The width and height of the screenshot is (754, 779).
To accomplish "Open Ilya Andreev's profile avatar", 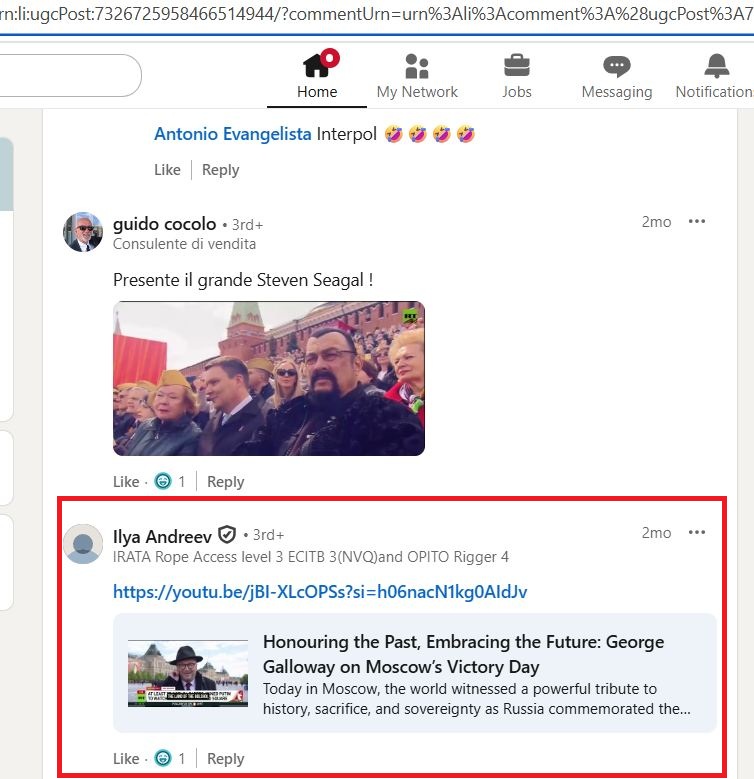I will (x=83, y=544).
